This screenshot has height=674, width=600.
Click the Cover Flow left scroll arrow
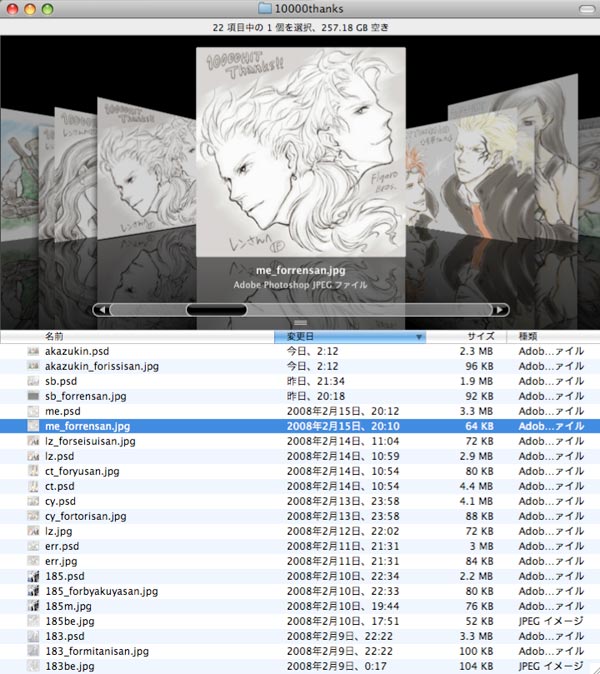(102, 310)
